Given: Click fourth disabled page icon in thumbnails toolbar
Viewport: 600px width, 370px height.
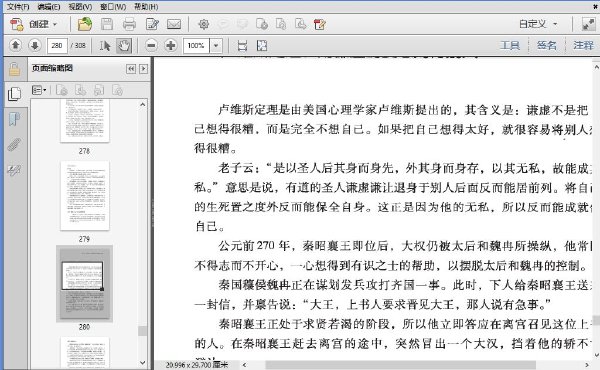Looking at the screenshot, I should tap(117, 90).
